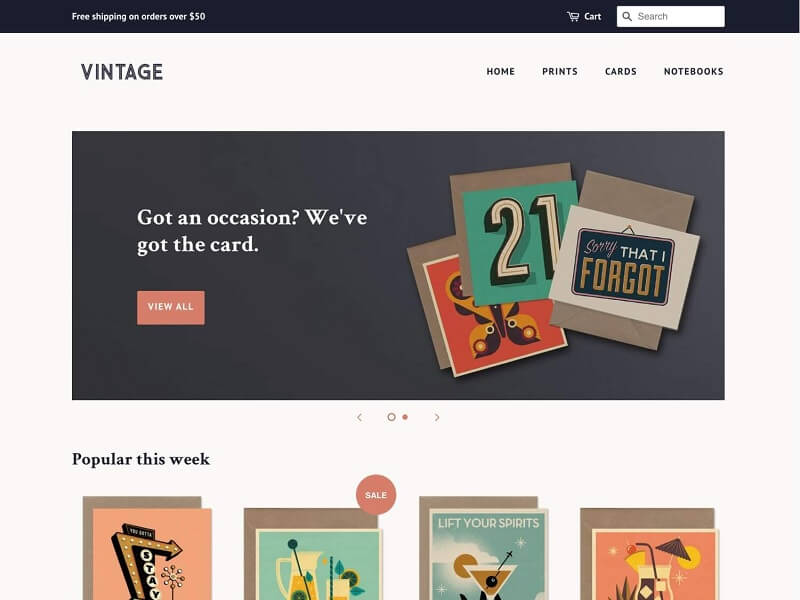Open the lemonade pitcher card product

click(313, 554)
